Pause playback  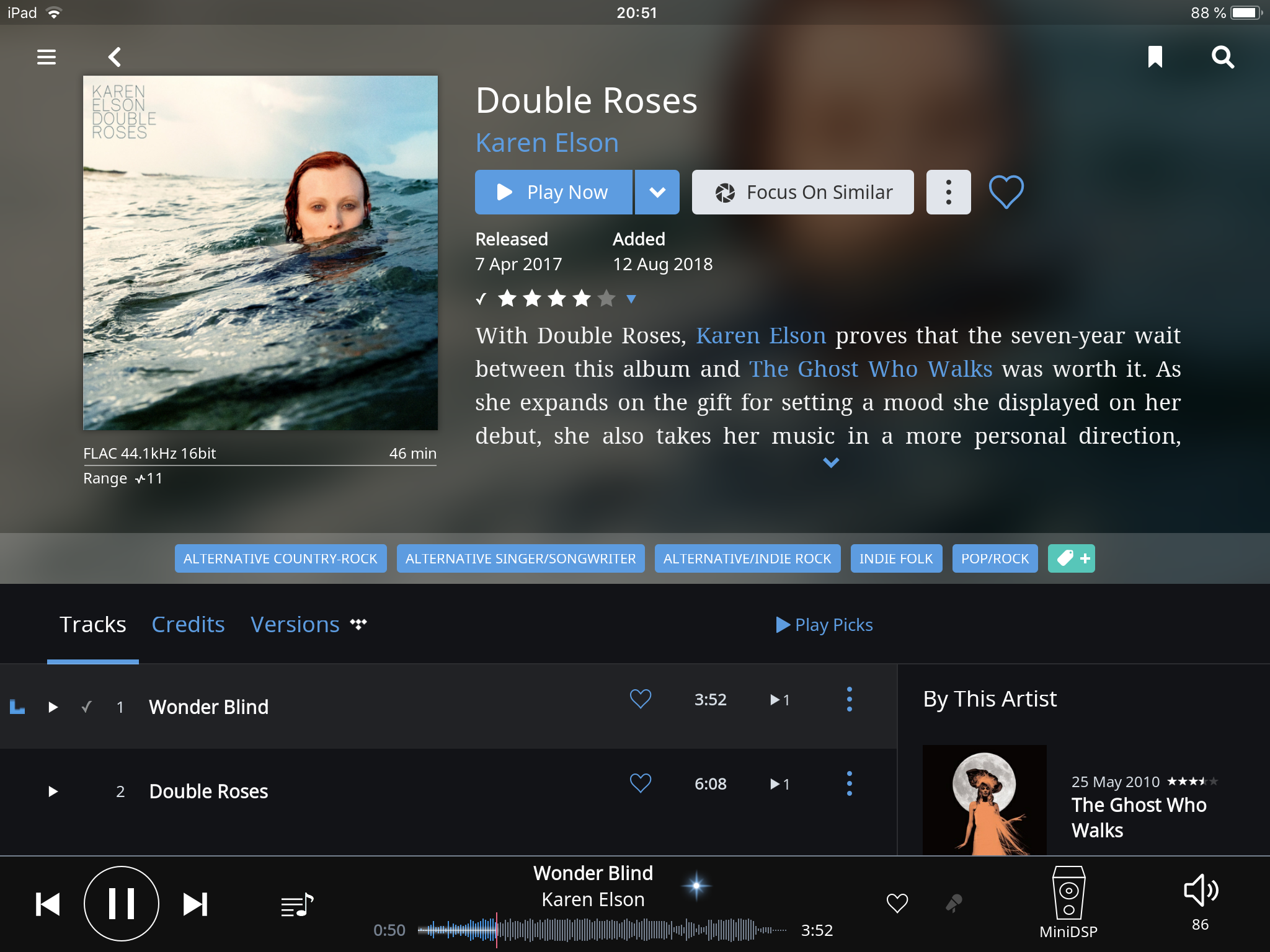point(122,904)
